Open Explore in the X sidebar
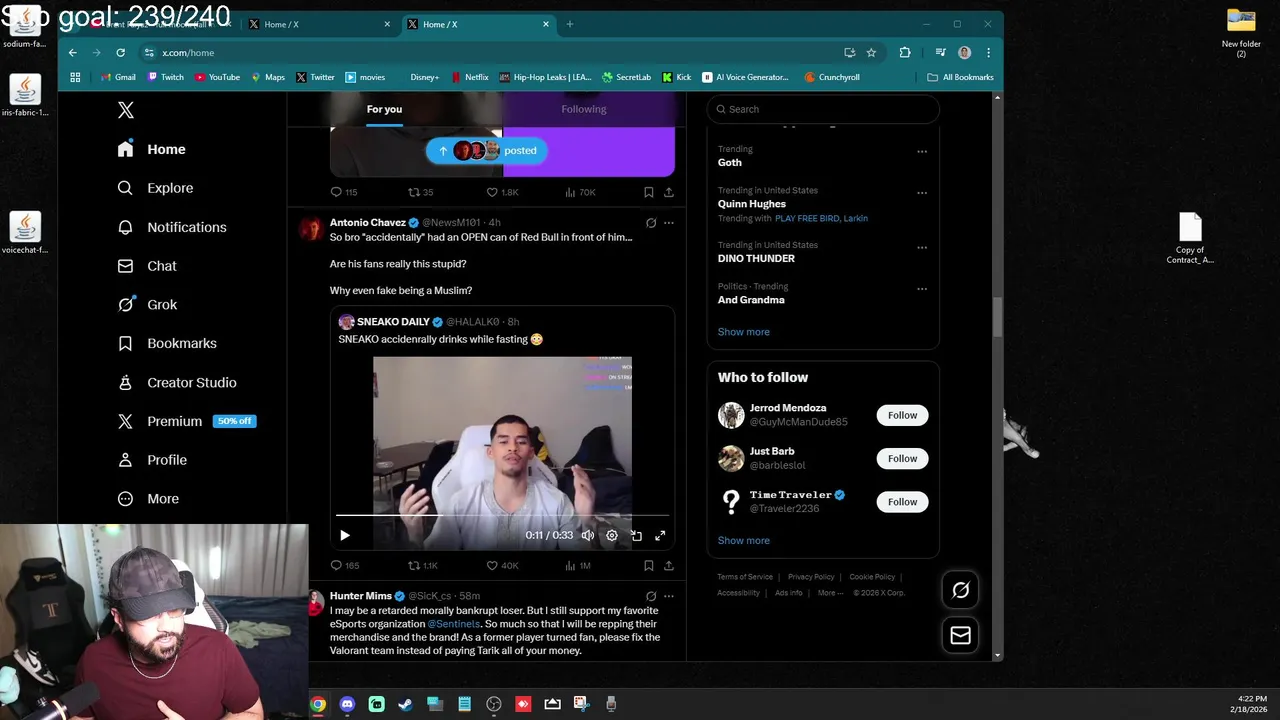Screen dimensions: 1280x720 pos(155,188)
